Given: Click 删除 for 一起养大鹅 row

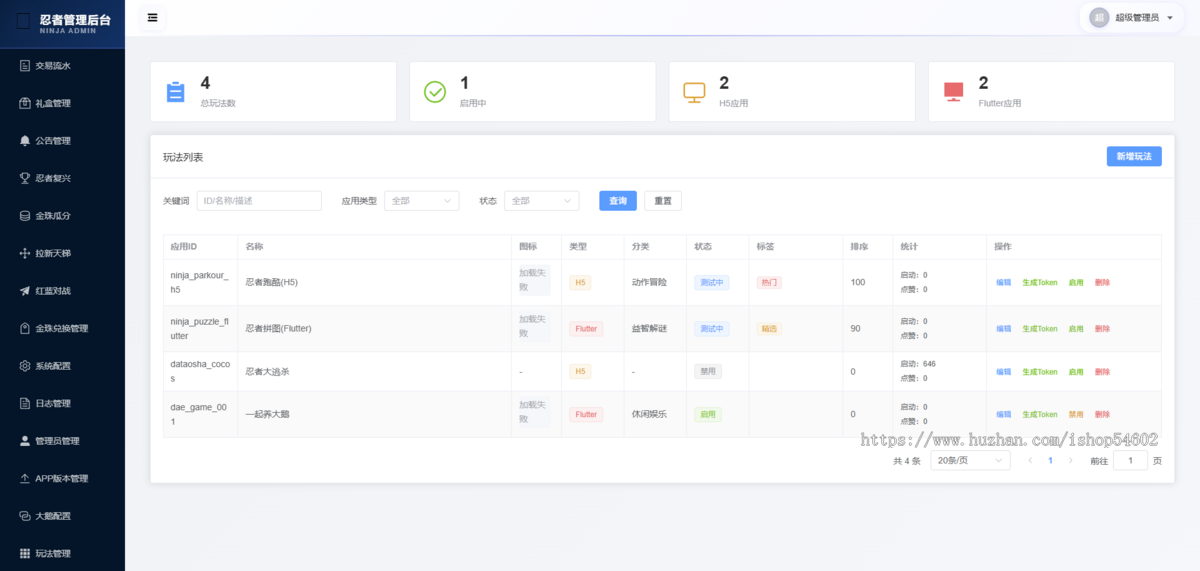Looking at the screenshot, I should click(1102, 414).
